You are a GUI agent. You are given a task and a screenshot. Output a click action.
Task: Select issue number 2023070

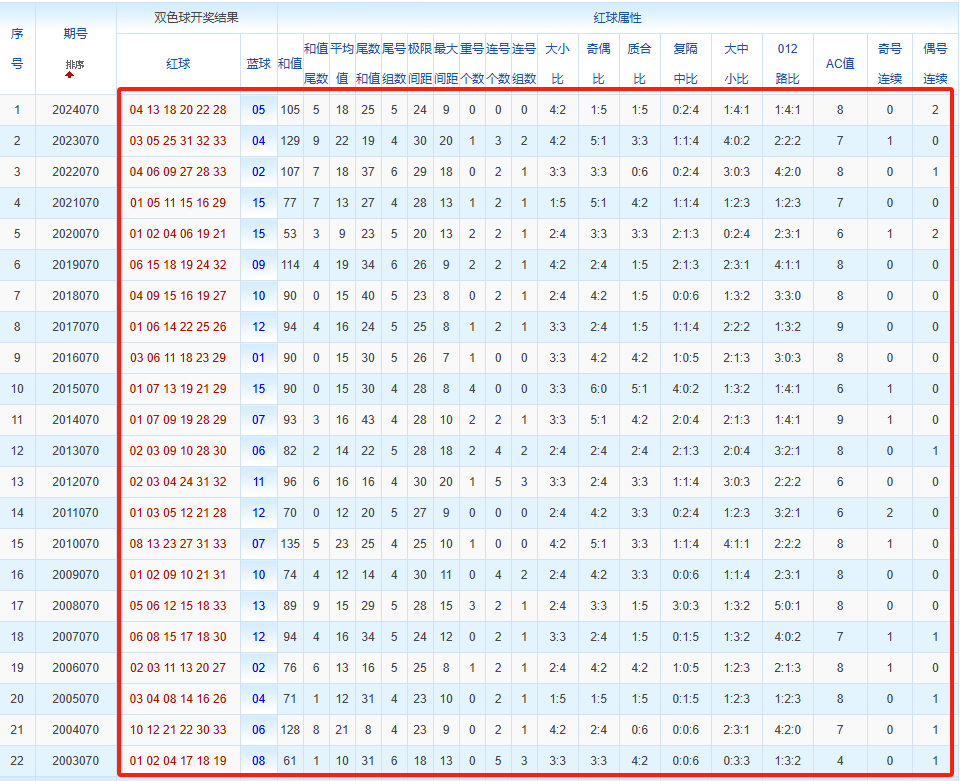75,141
